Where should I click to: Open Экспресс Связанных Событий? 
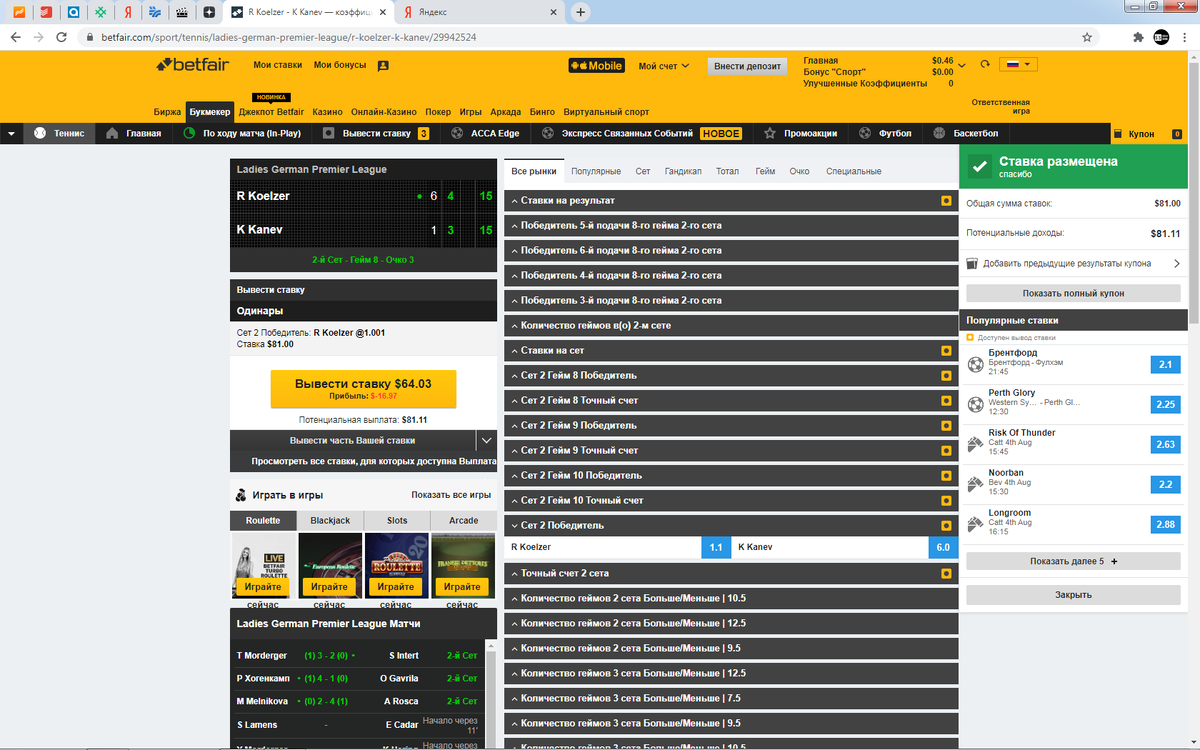tap(641, 133)
